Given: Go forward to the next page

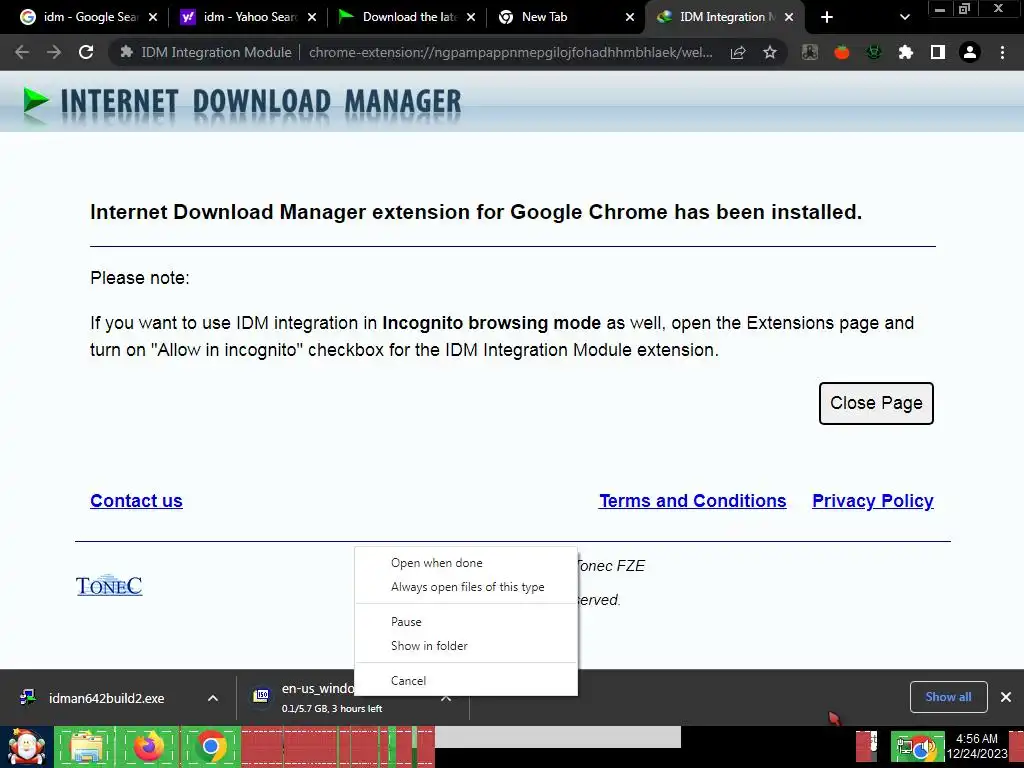Looking at the screenshot, I should [54, 52].
